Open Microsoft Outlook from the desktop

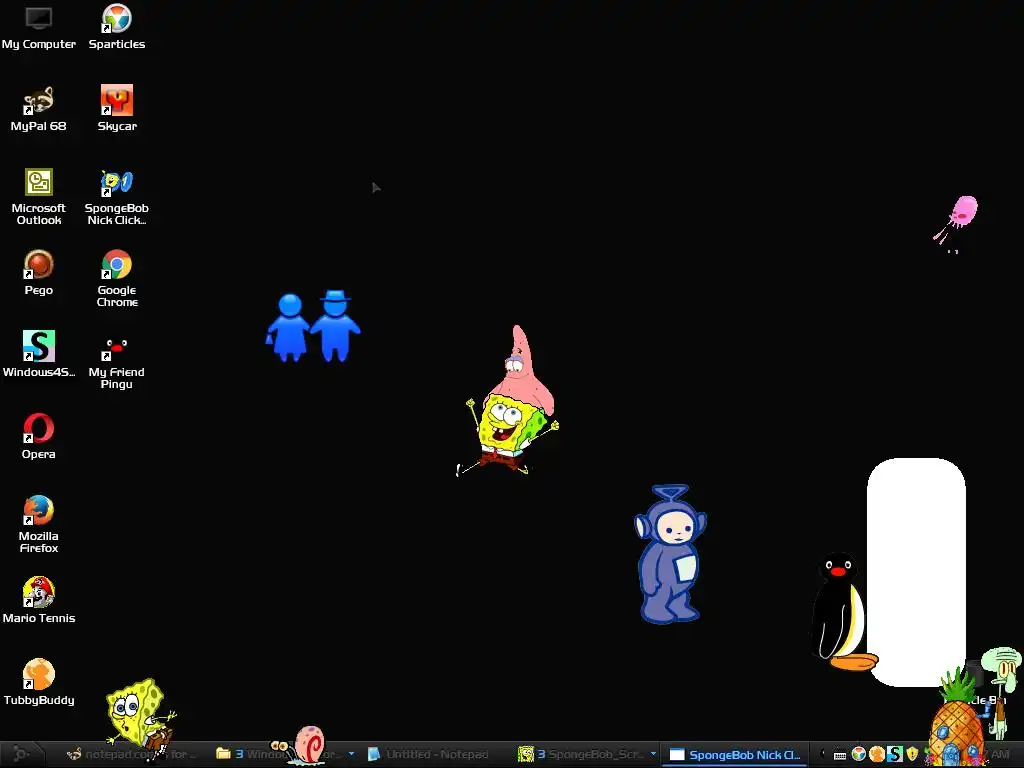[x=39, y=197]
